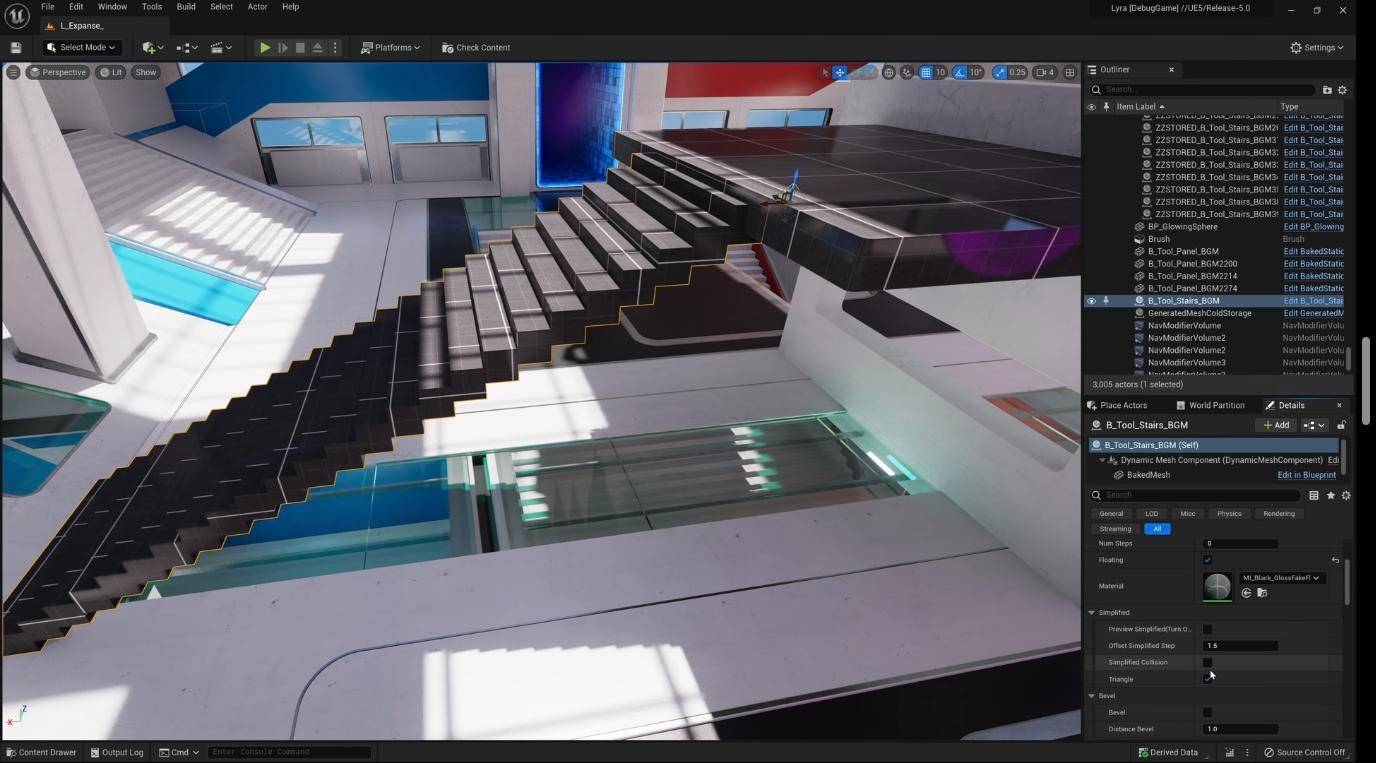Screen dimensions: 1376x763
Task: Toggle visibility eye for B_Tool_Stairs_BGM
Action: coord(1091,301)
